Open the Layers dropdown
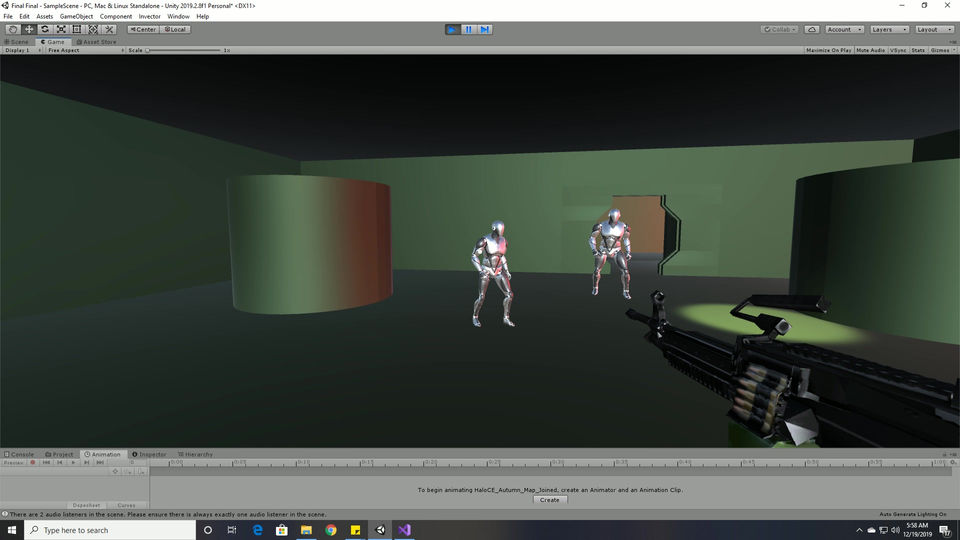 (x=889, y=29)
